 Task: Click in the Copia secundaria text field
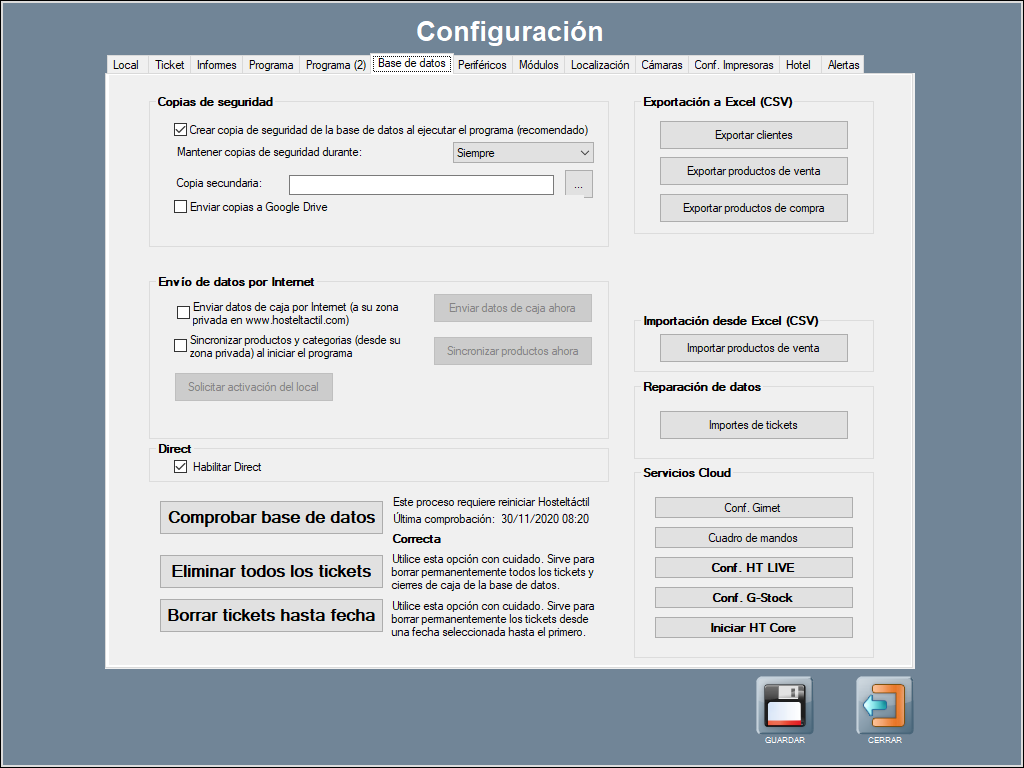click(421, 185)
